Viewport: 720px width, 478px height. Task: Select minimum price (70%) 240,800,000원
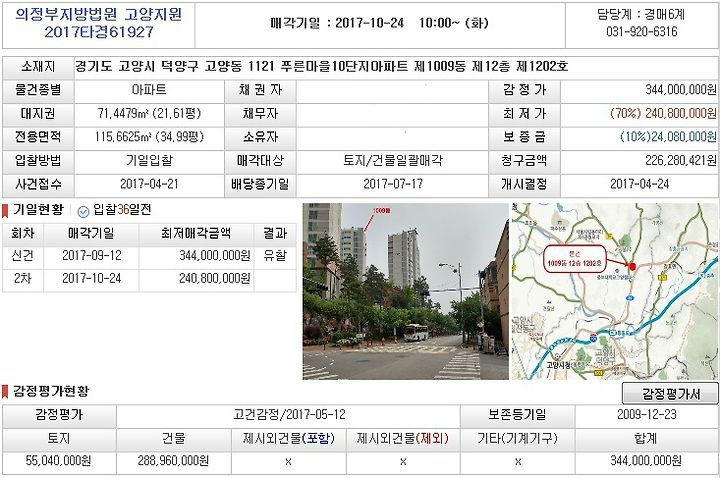(663, 113)
